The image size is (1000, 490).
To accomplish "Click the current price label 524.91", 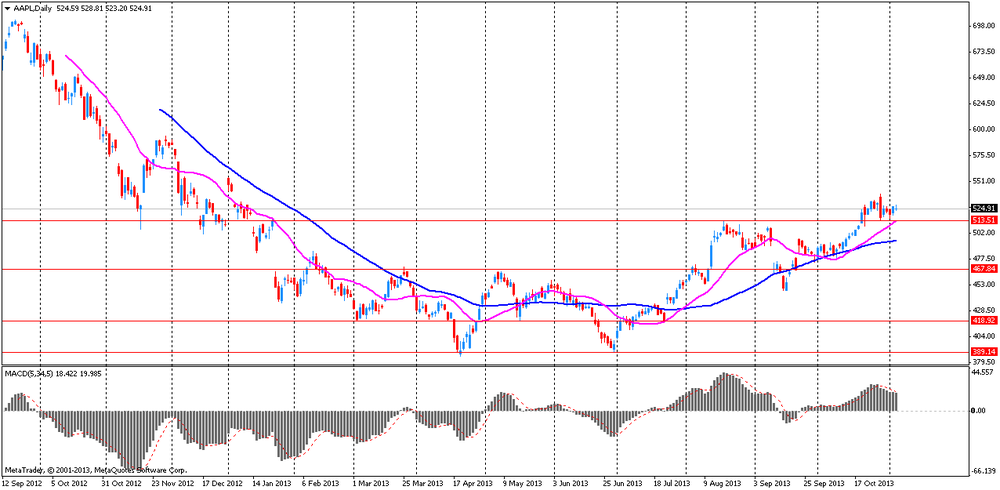I will 984,208.
